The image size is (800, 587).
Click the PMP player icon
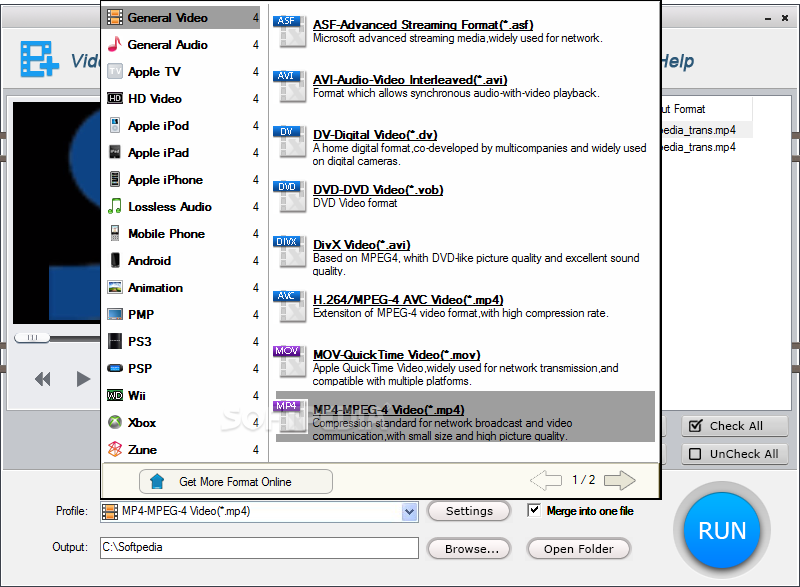[x=115, y=314]
